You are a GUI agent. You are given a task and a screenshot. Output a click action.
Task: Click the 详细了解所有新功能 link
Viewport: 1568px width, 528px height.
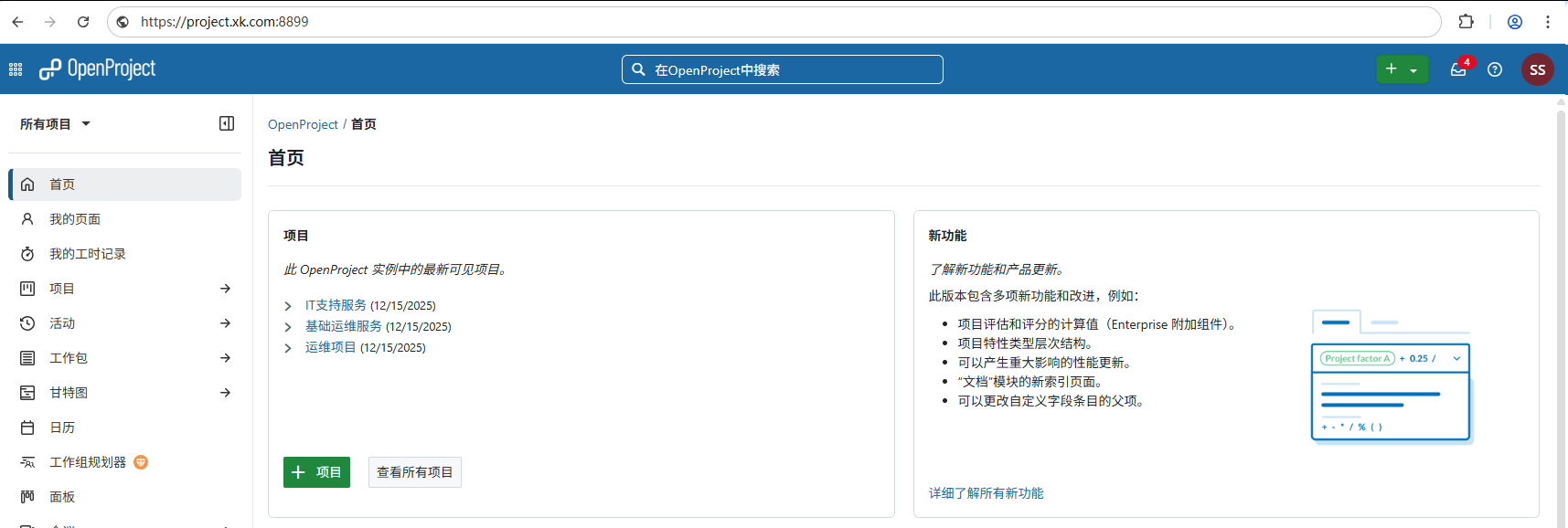coord(986,493)
